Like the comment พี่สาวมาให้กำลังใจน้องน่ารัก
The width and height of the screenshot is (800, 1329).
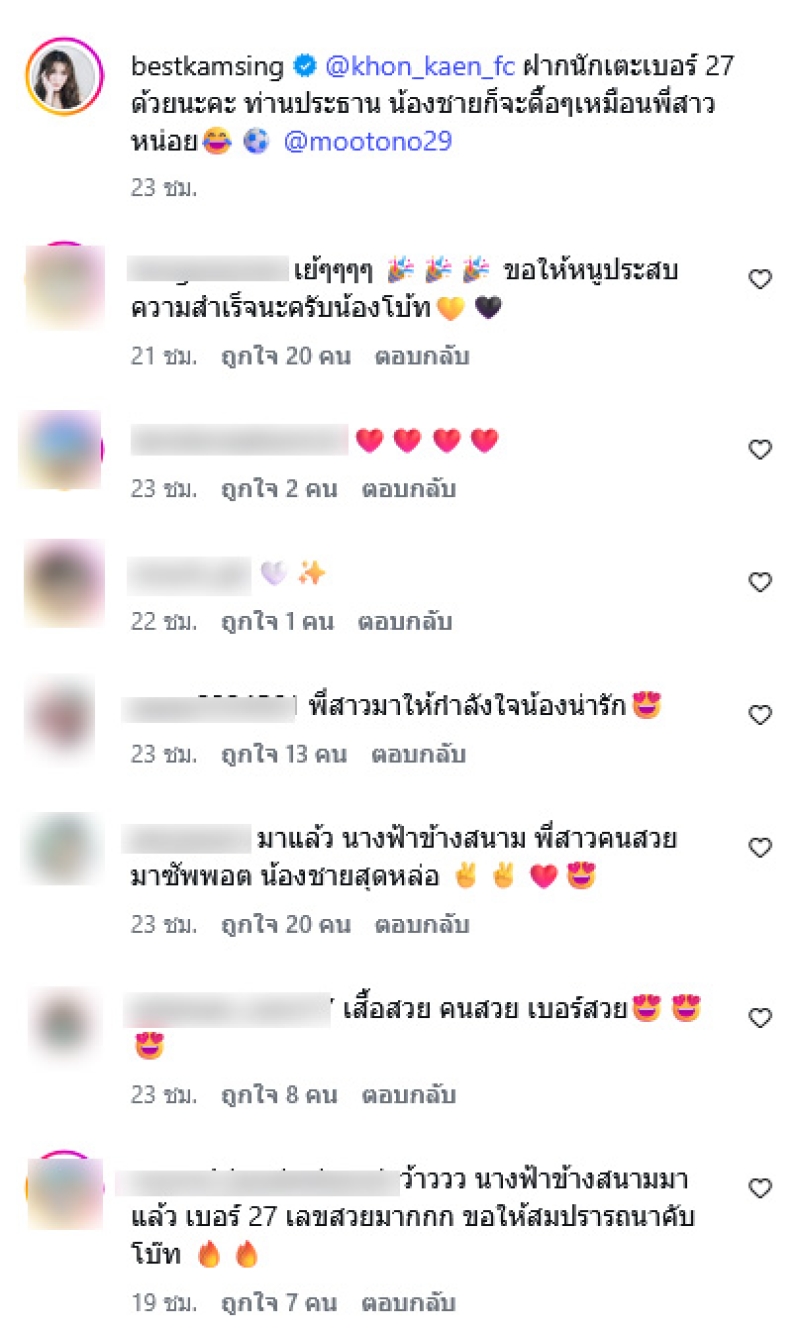(x=761, y=715)
